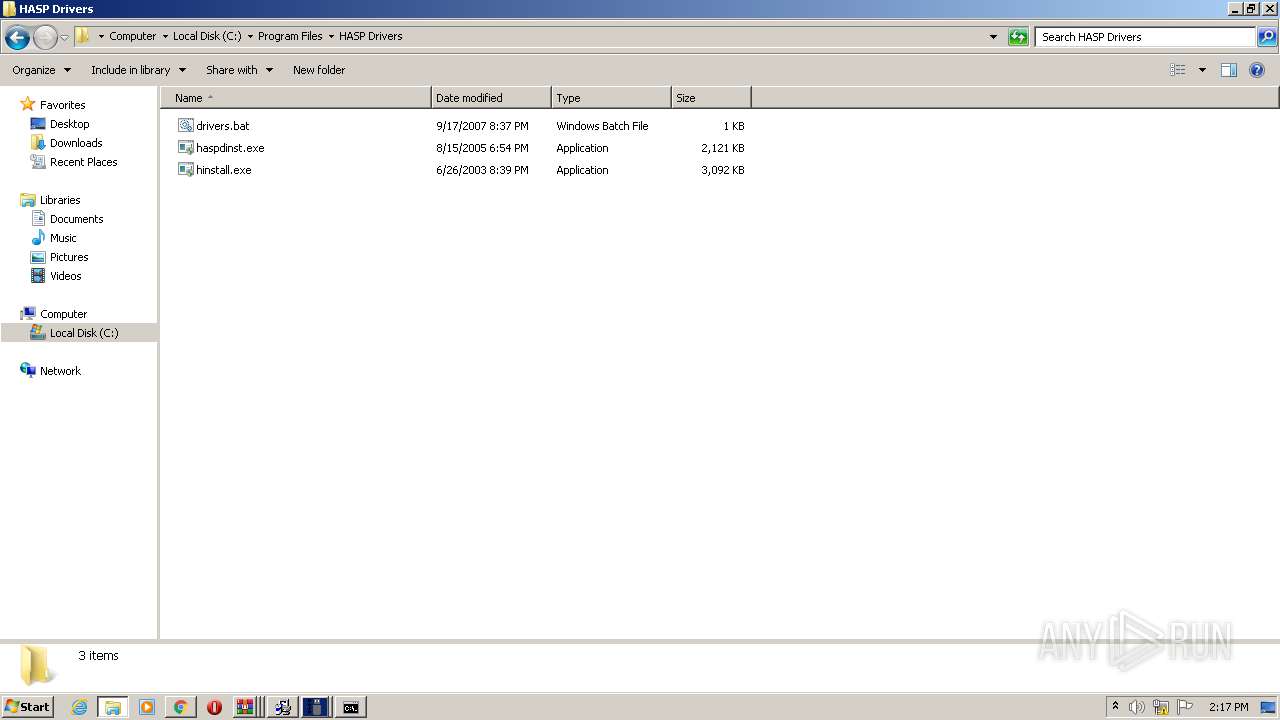Click the Start button
The width and height of the screenshot is (1280, 720).
28,707
